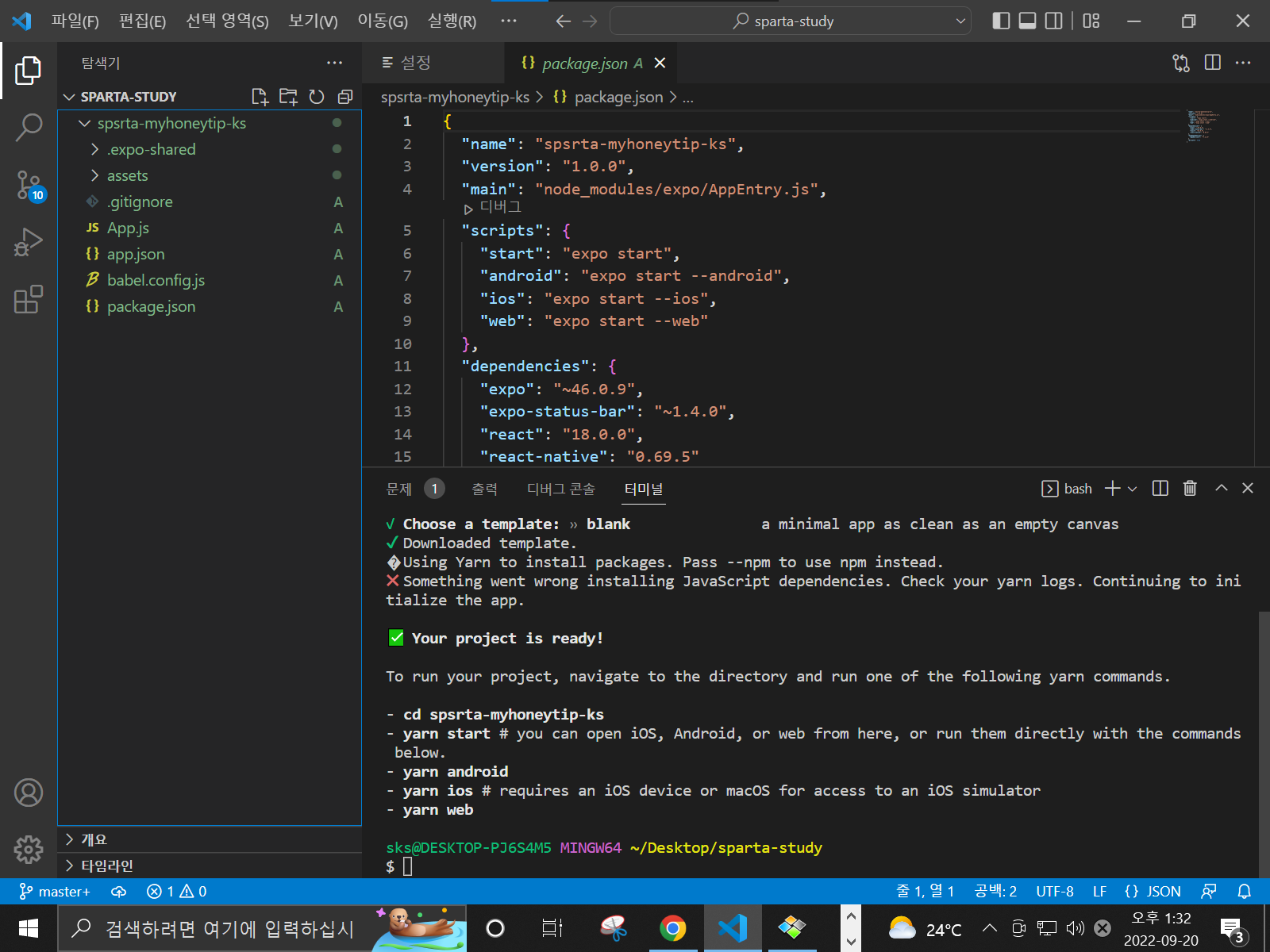Open the Extensions view
The height and width of the screenshot is (952, 1270).
(x=29, y=299)
